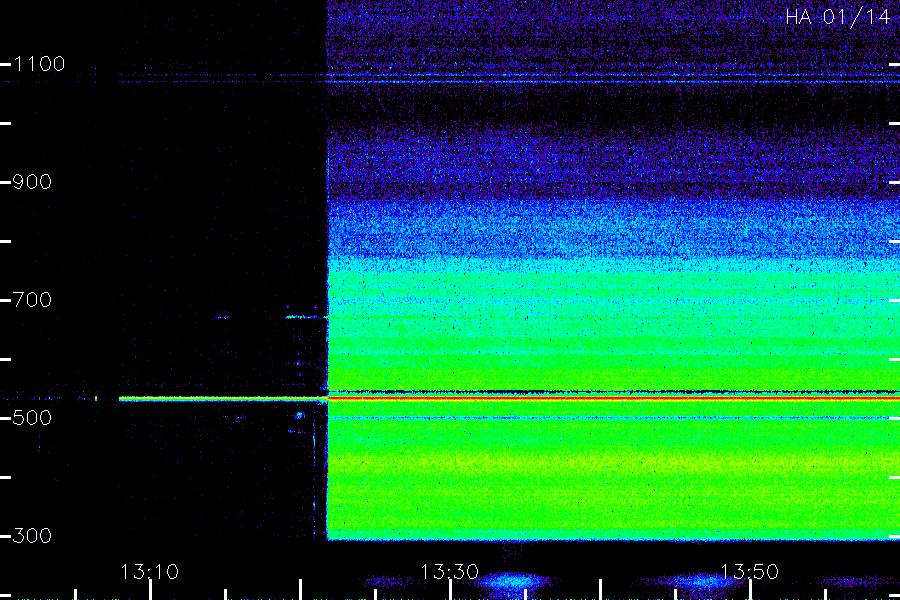Image resolution: width=900 pixels, height=600 pixels.
Task: Click the 1100 frequency axis label
Action: click(39, 64)
